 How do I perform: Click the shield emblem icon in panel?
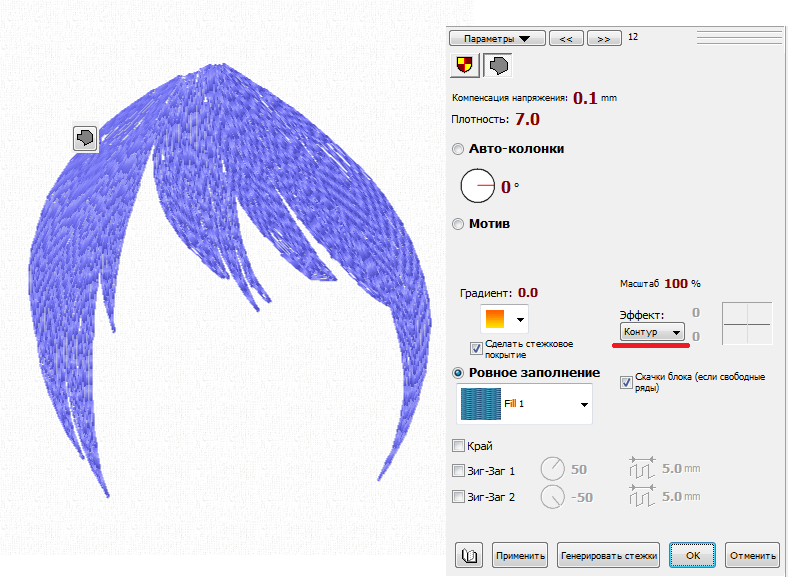tap(464, 65)
